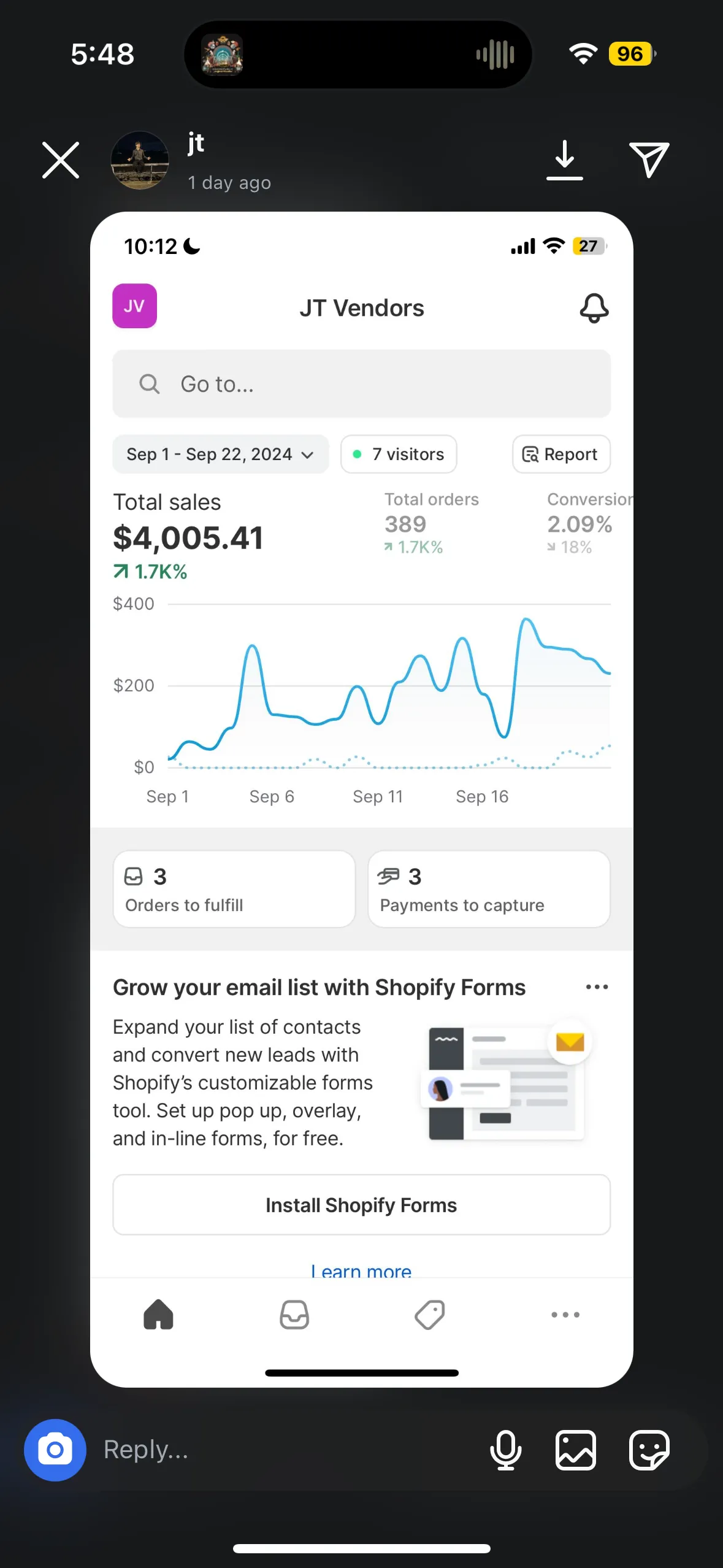Tap Install Shopify Forms
Viewport: 723px width, 1568px height.
361,1205
